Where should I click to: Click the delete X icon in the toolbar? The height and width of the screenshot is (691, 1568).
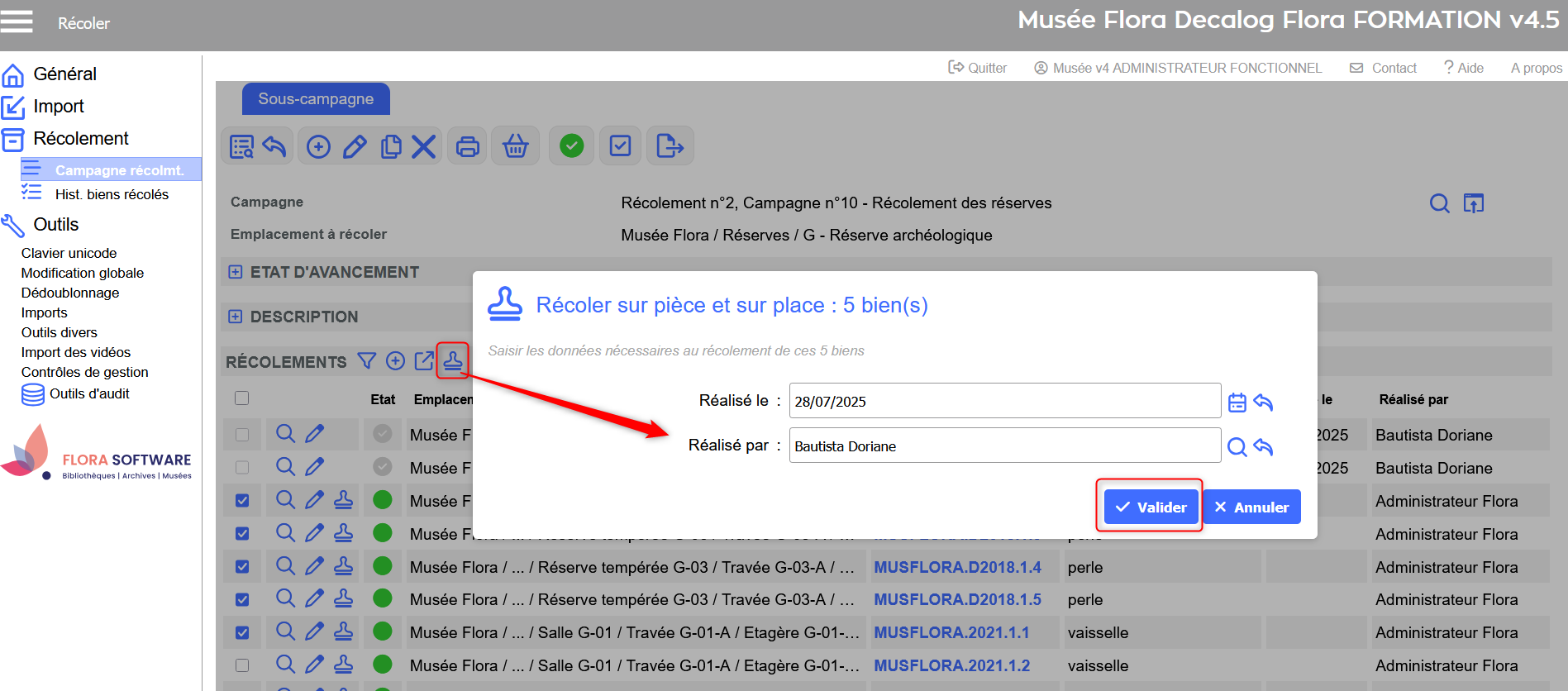[x=424, y=147]
